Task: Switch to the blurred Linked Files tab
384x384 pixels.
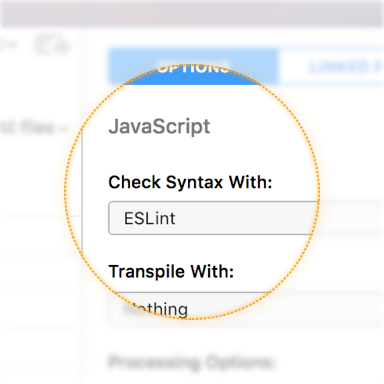Action: click(331, 67)
